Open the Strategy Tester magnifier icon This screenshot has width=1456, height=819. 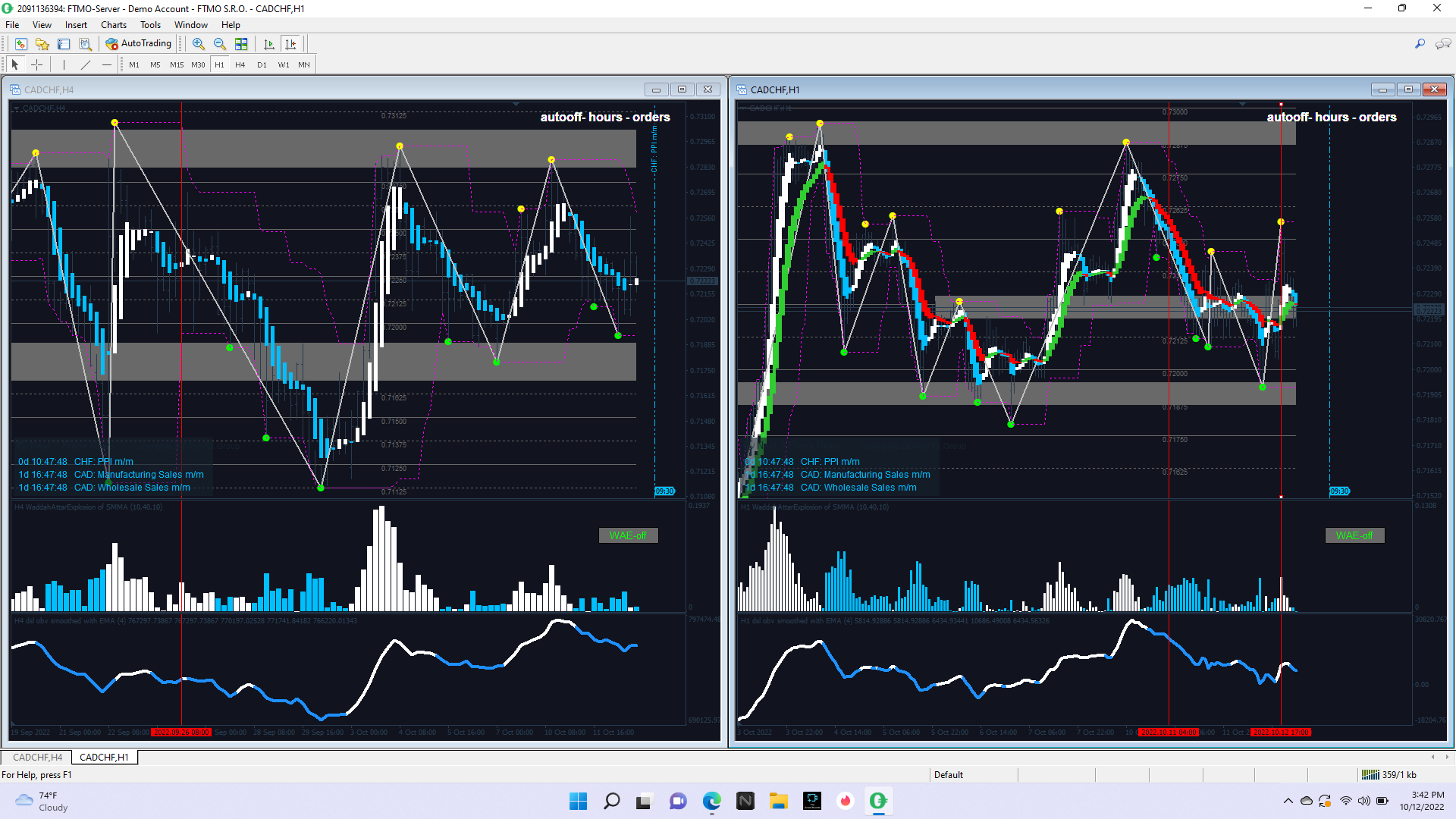(x=85, y=44)
